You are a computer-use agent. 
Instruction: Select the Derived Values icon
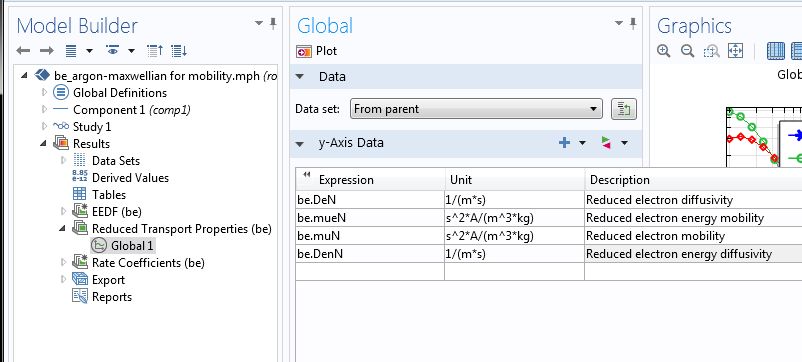click(80, 177)
